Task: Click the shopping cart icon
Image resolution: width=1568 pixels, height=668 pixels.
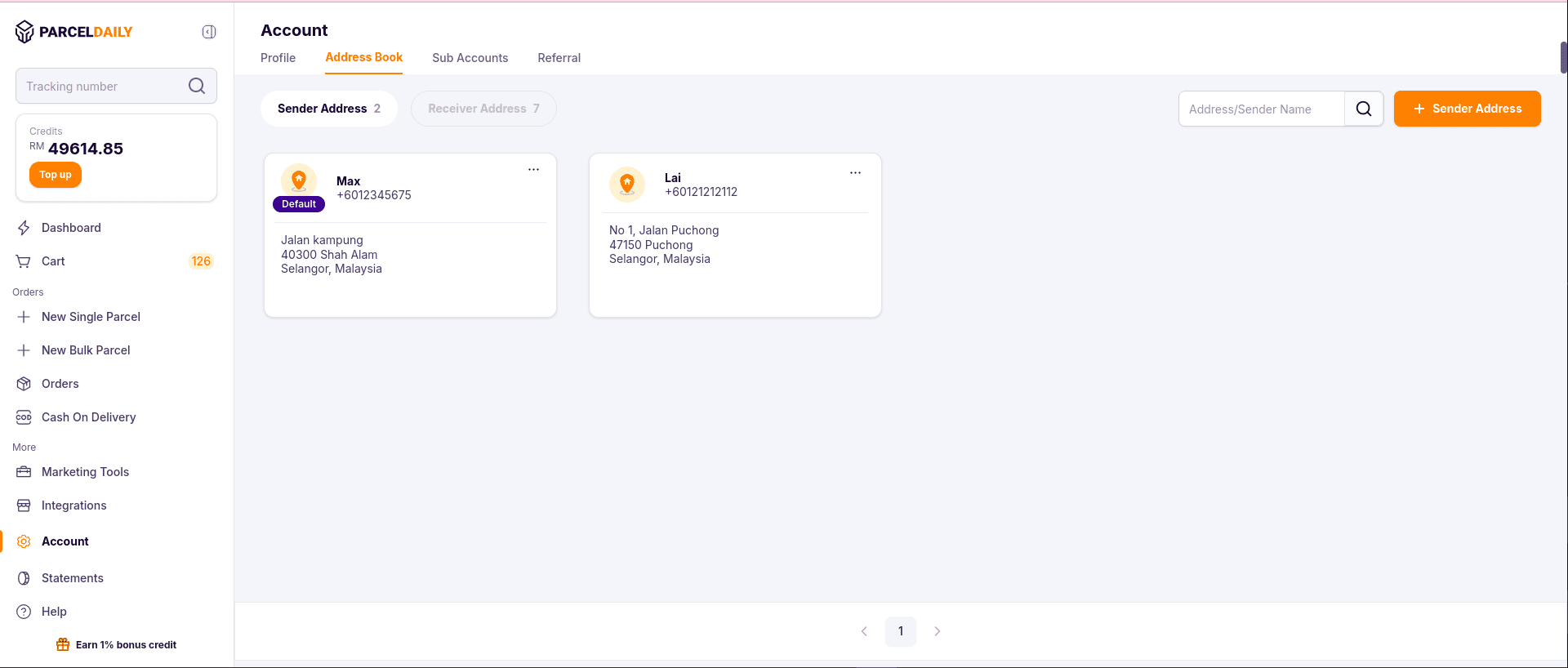Action: point(24,261)
